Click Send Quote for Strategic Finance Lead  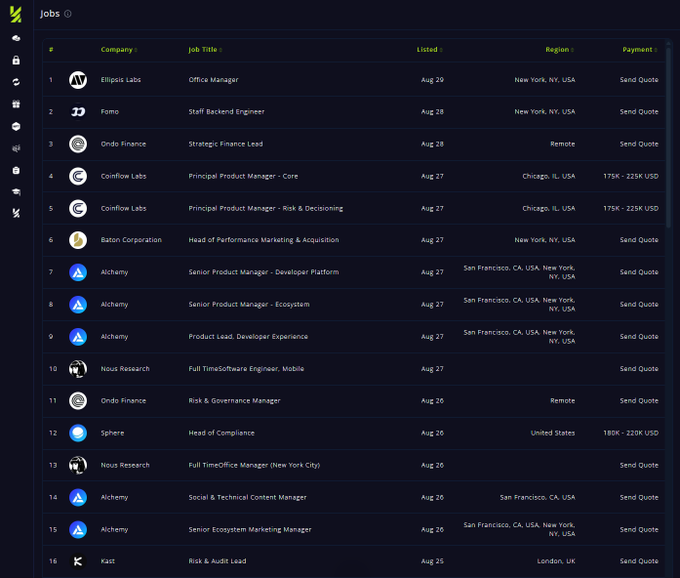click(x=639, y=144)
